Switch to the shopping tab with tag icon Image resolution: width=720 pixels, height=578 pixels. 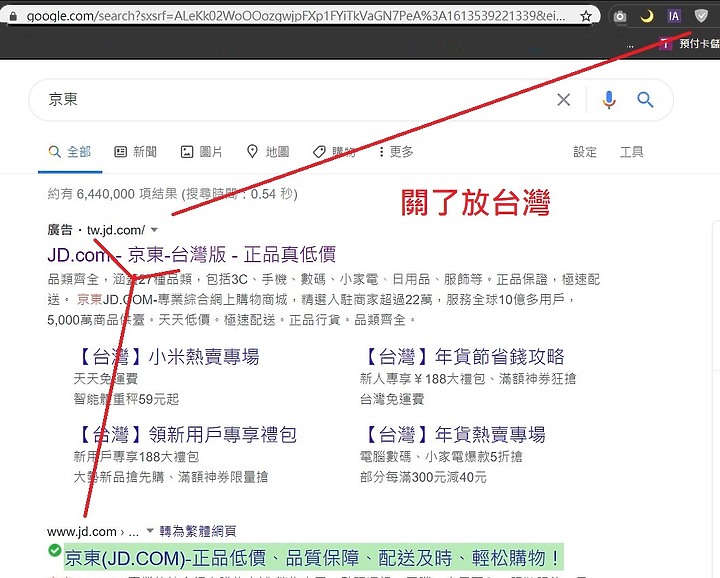(x=334, y=152)
